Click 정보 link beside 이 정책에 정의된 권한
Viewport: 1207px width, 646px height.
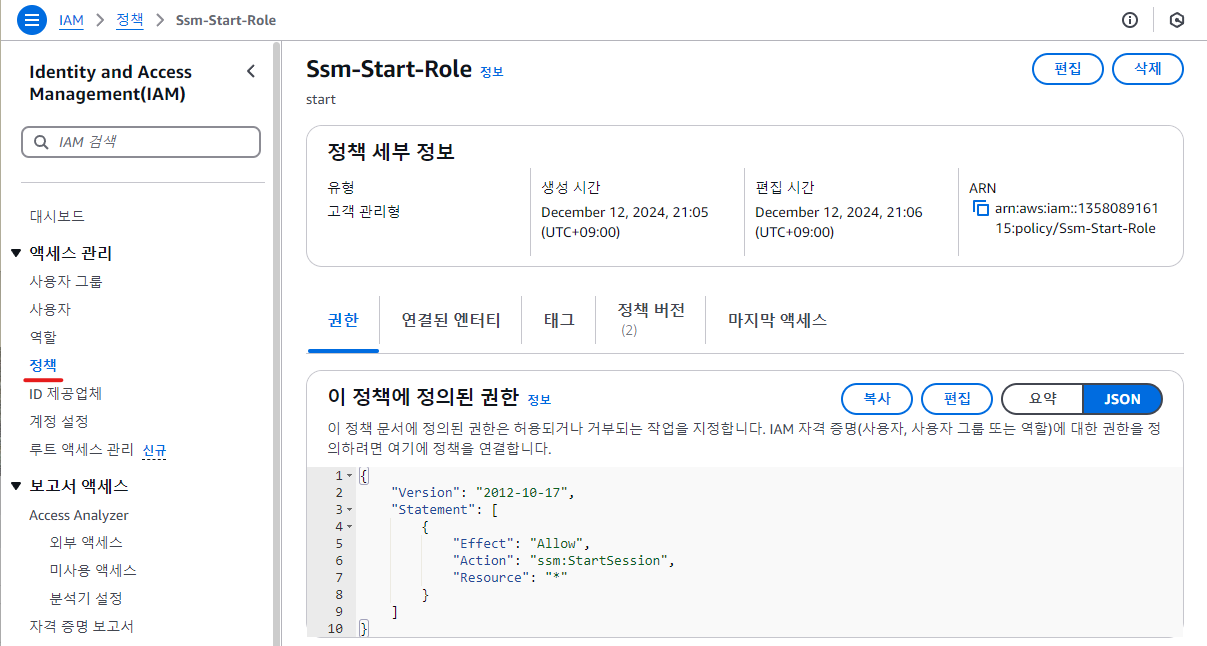pos(539,399)
